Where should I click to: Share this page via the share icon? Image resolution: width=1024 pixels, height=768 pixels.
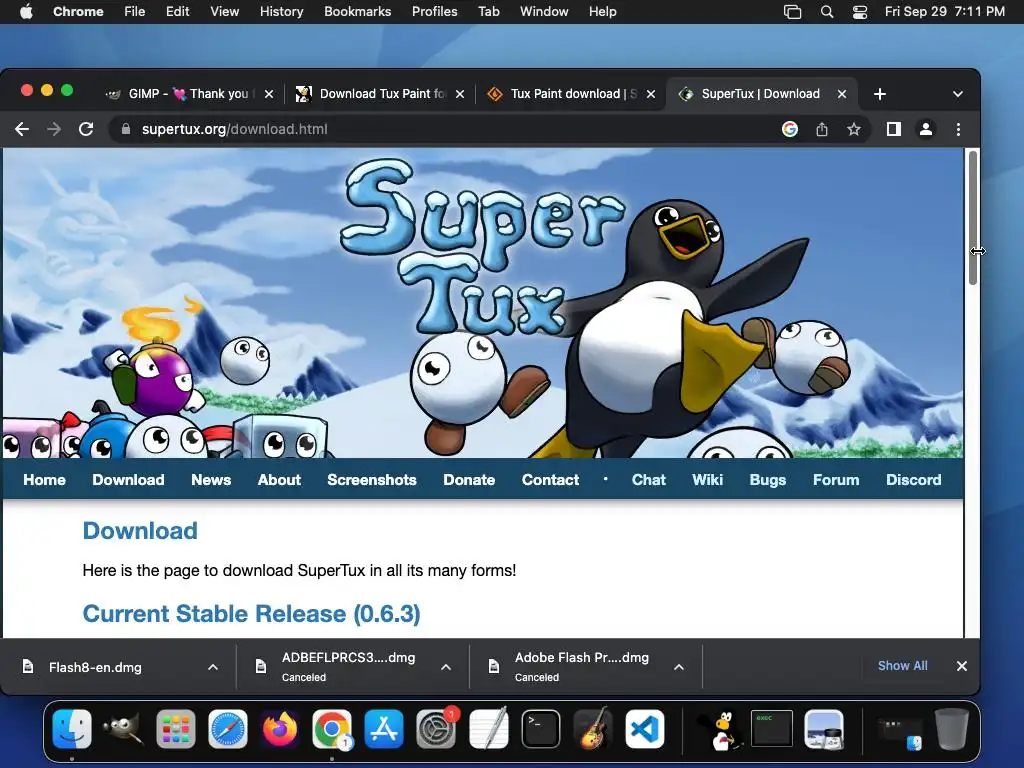822,129
